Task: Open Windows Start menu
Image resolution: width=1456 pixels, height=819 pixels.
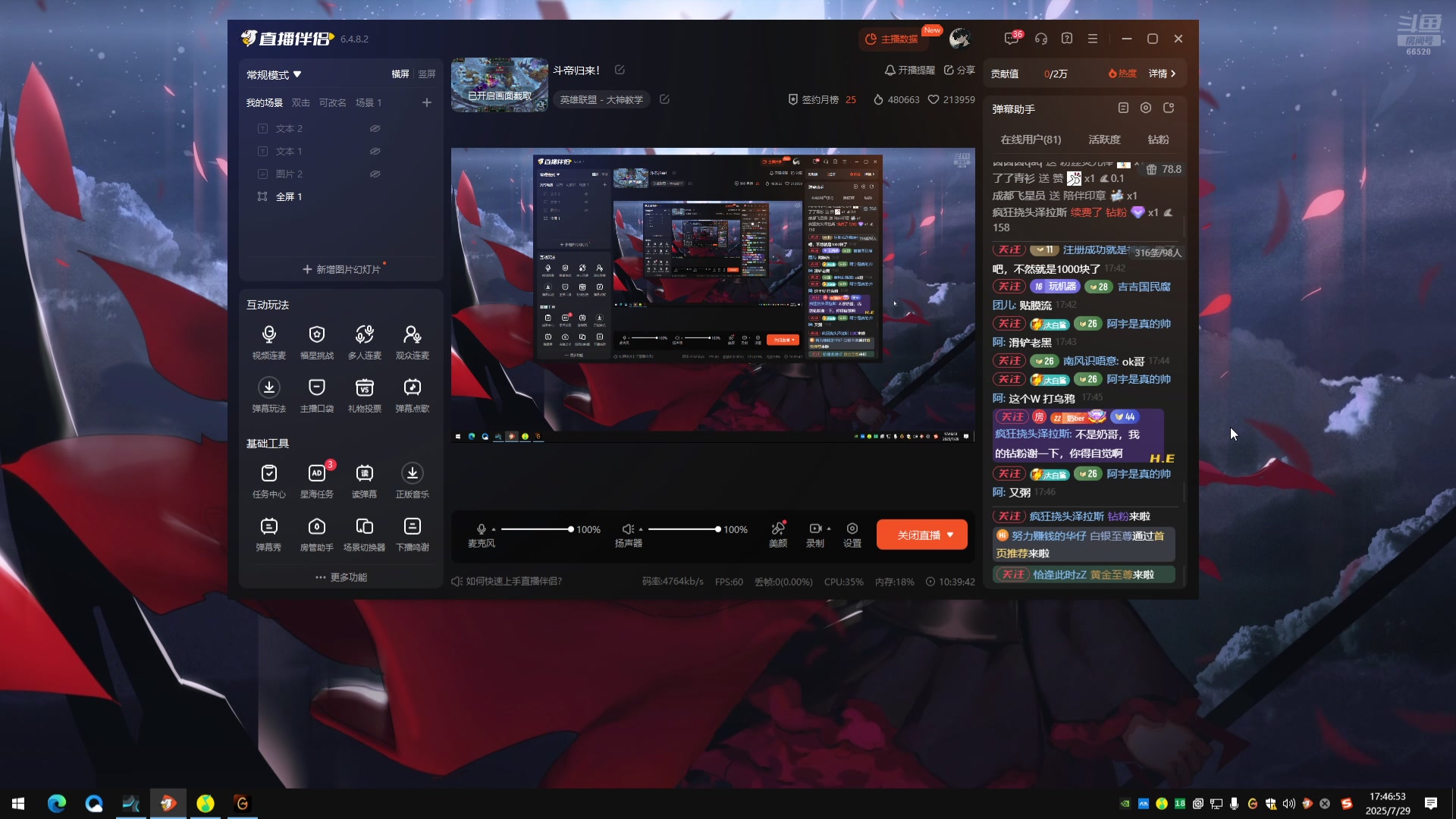Action: [x=18, y=804]
